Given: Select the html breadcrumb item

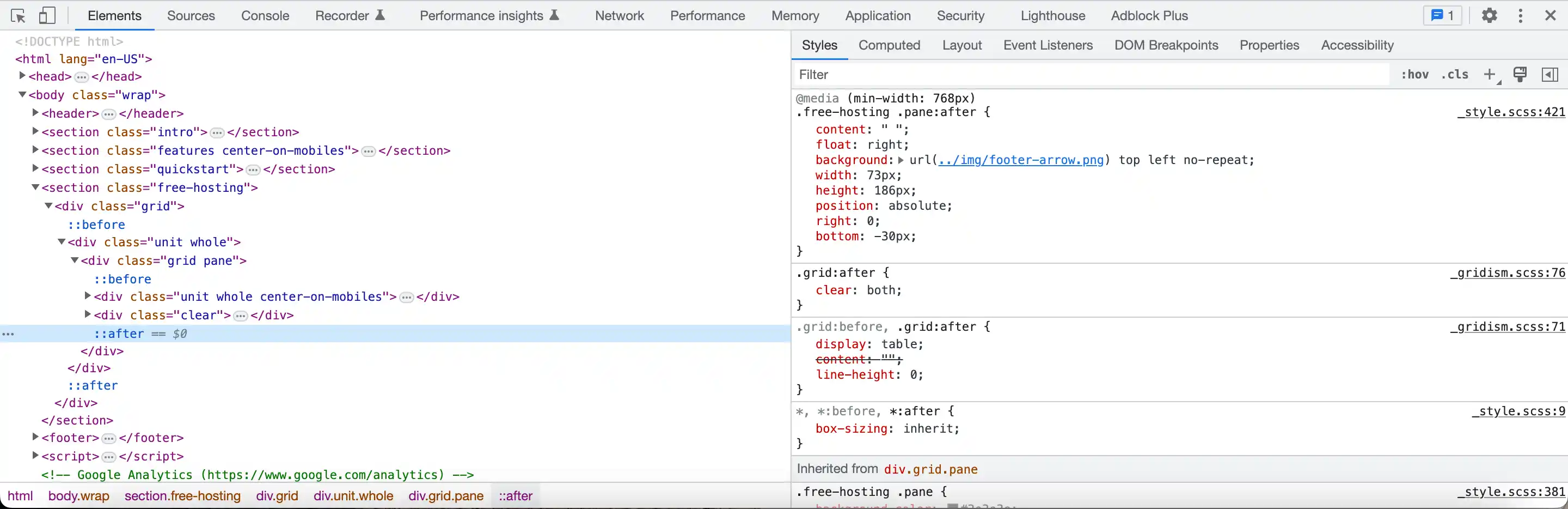Looking at the screenshot, I should click(x=20, y=496).
